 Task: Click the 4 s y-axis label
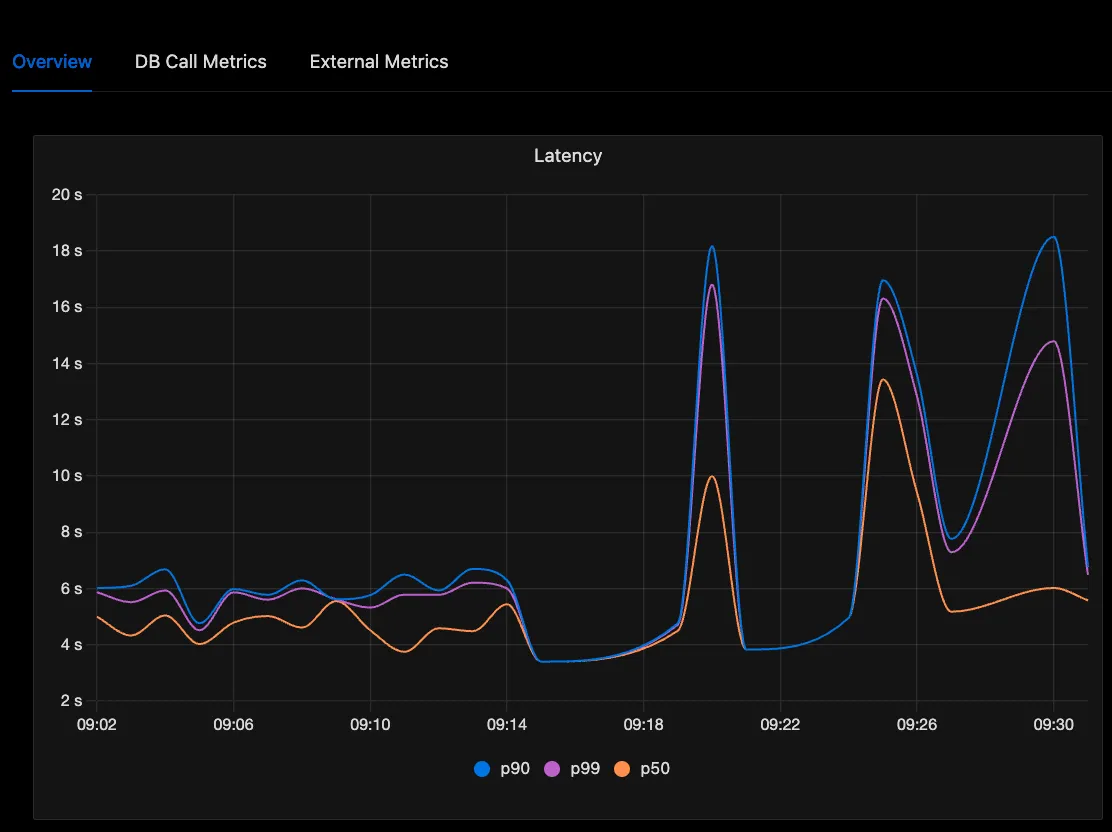tap(71, 645)
